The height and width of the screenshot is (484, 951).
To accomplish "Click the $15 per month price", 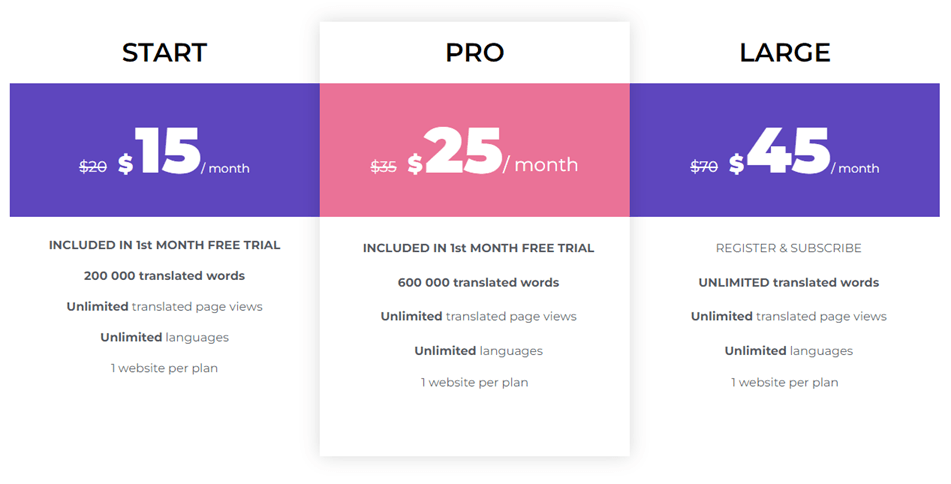I will pyautogui.click(x=184, y=152).
